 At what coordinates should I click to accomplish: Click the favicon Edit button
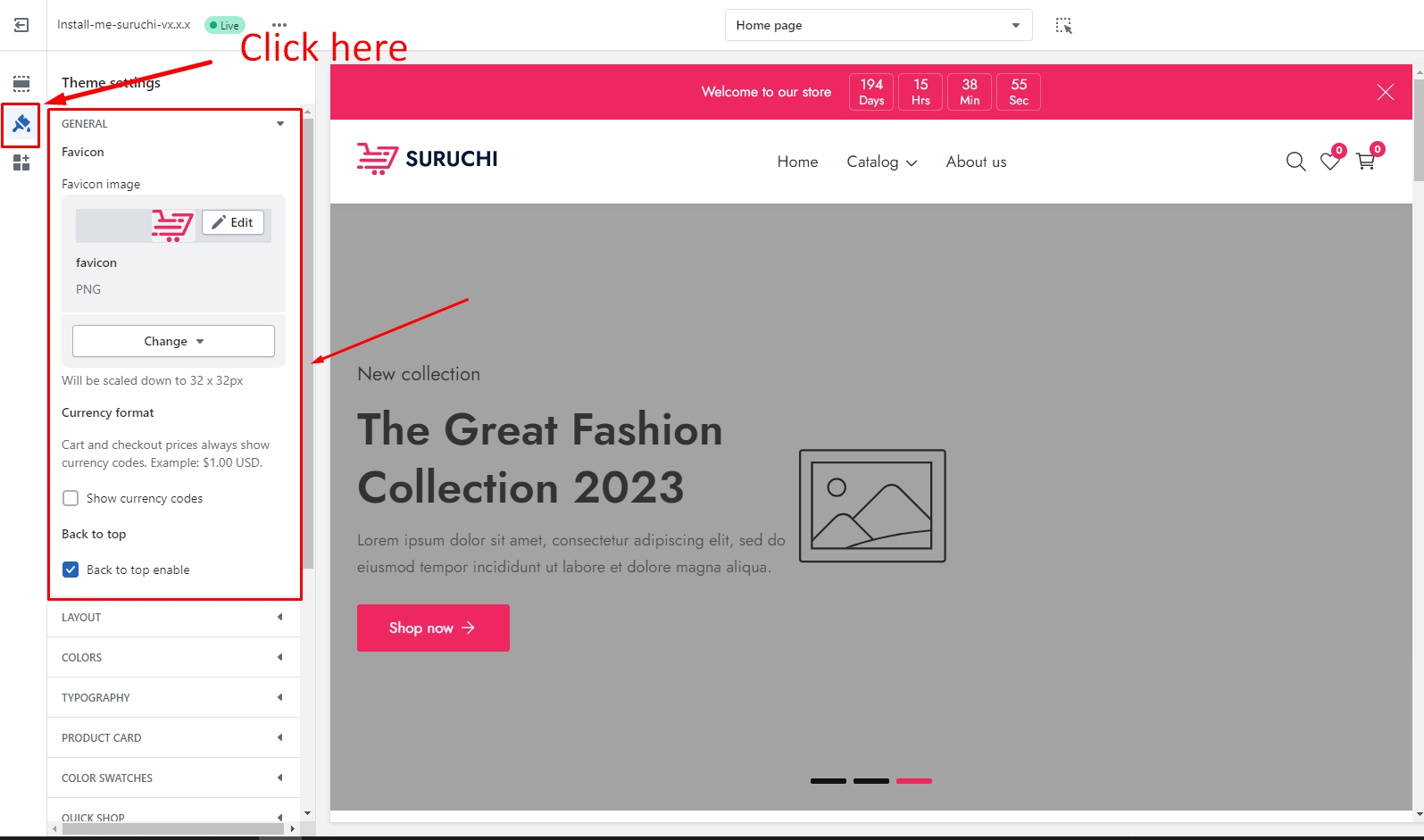tap(233, 222)
